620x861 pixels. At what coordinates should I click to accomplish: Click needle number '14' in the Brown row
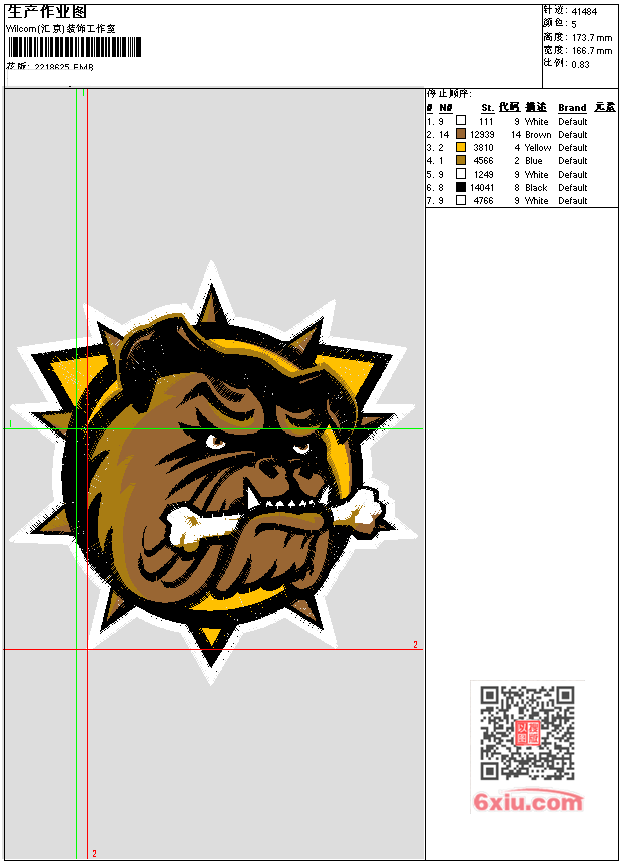pyautogui.click(x=444, y=135)
